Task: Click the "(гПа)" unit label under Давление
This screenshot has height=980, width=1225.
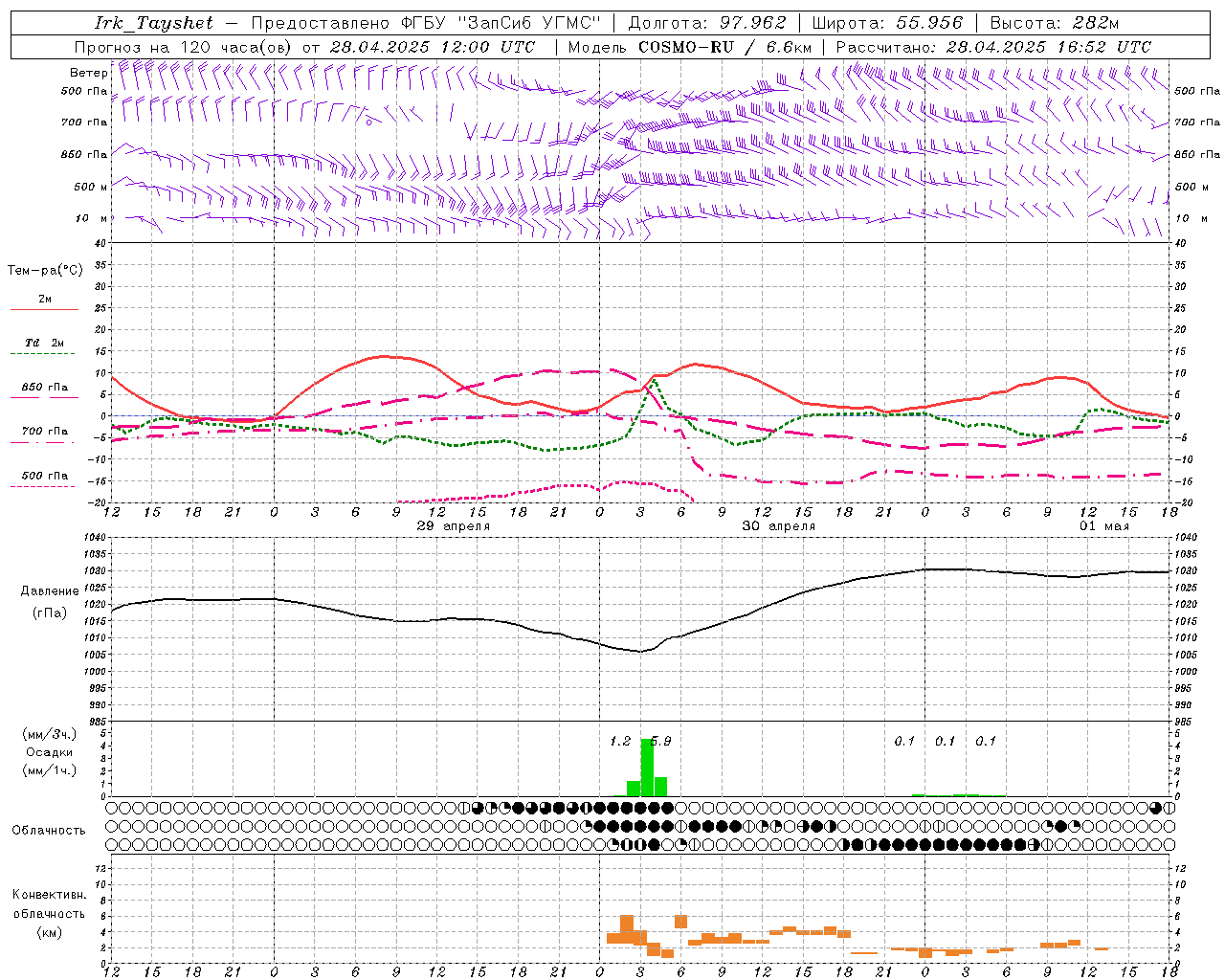Action: tap(49, 613)
